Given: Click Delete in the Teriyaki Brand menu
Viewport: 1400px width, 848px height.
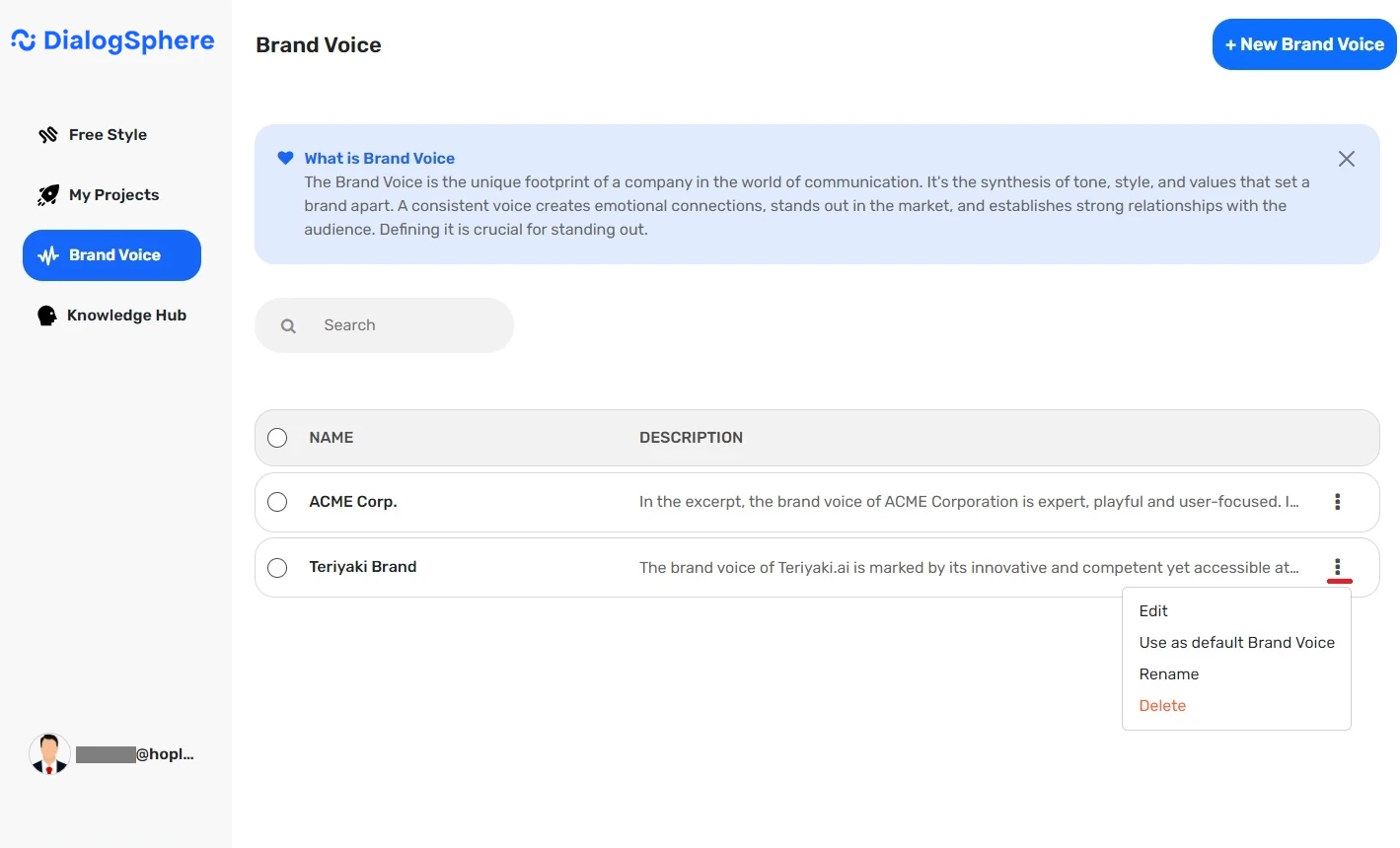Looking at the screenshot, I should (x=1162, y=705).
